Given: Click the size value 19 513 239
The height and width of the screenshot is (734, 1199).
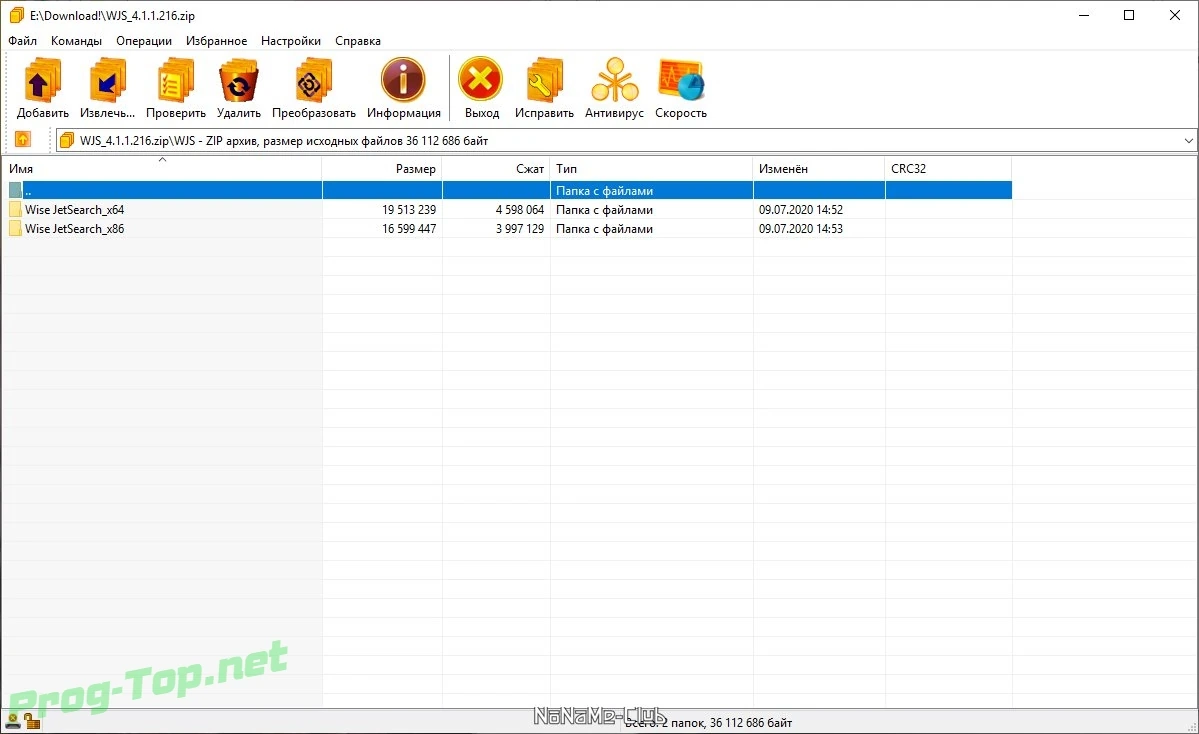Looking at the screenshot, I should [x=409, y=209].
